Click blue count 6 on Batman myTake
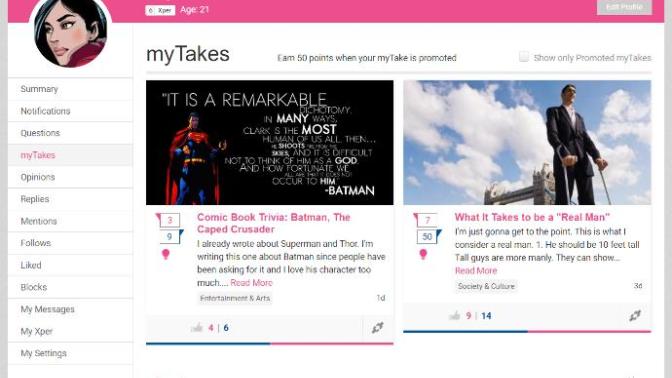 point(226,328)
